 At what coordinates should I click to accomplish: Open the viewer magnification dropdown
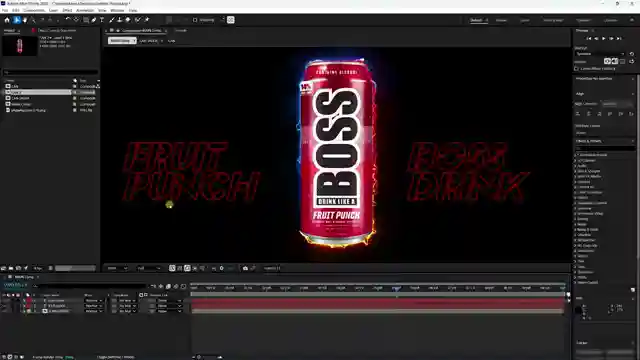pos(117,268)
